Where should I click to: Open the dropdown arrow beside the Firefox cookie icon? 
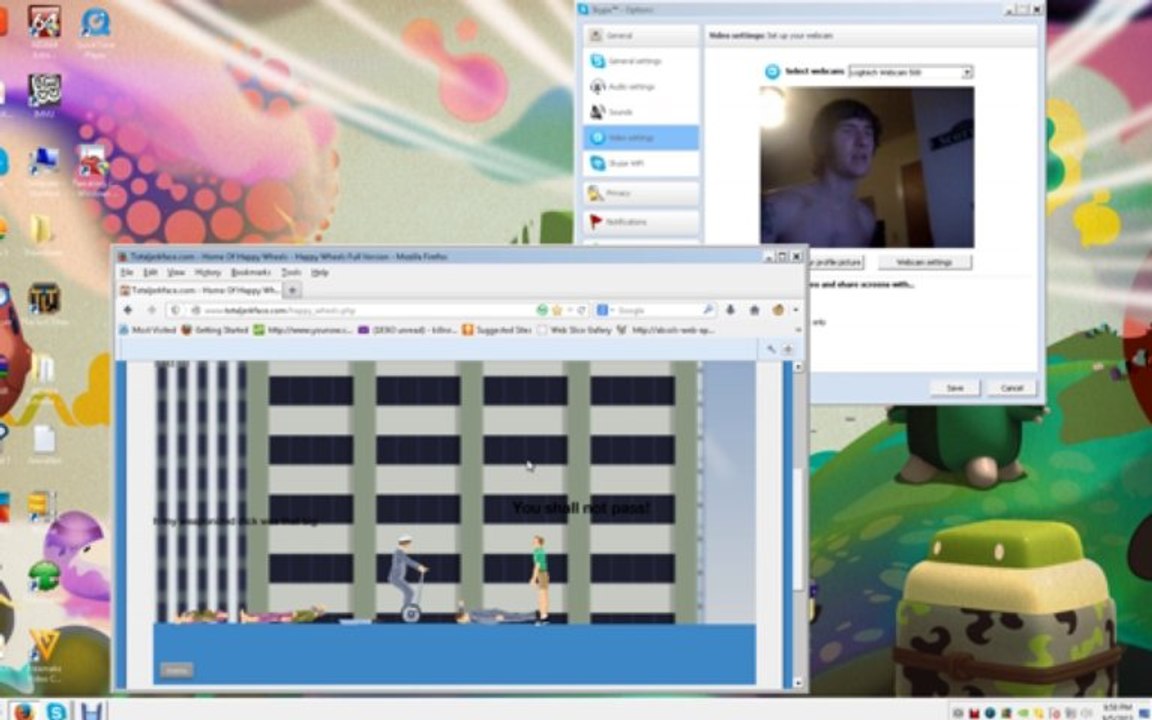(x=795, y=310)
